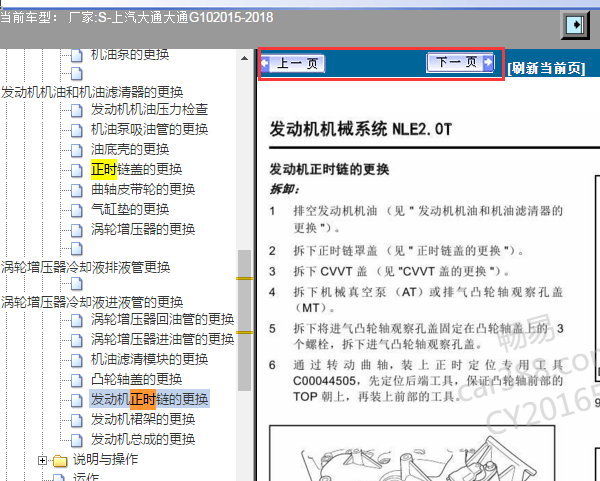This screenshot has width=600, height=481.
Task: Click page icon beside 机油泵吸油管的更换
Action: pyautogui.click(x=77, y=130)
